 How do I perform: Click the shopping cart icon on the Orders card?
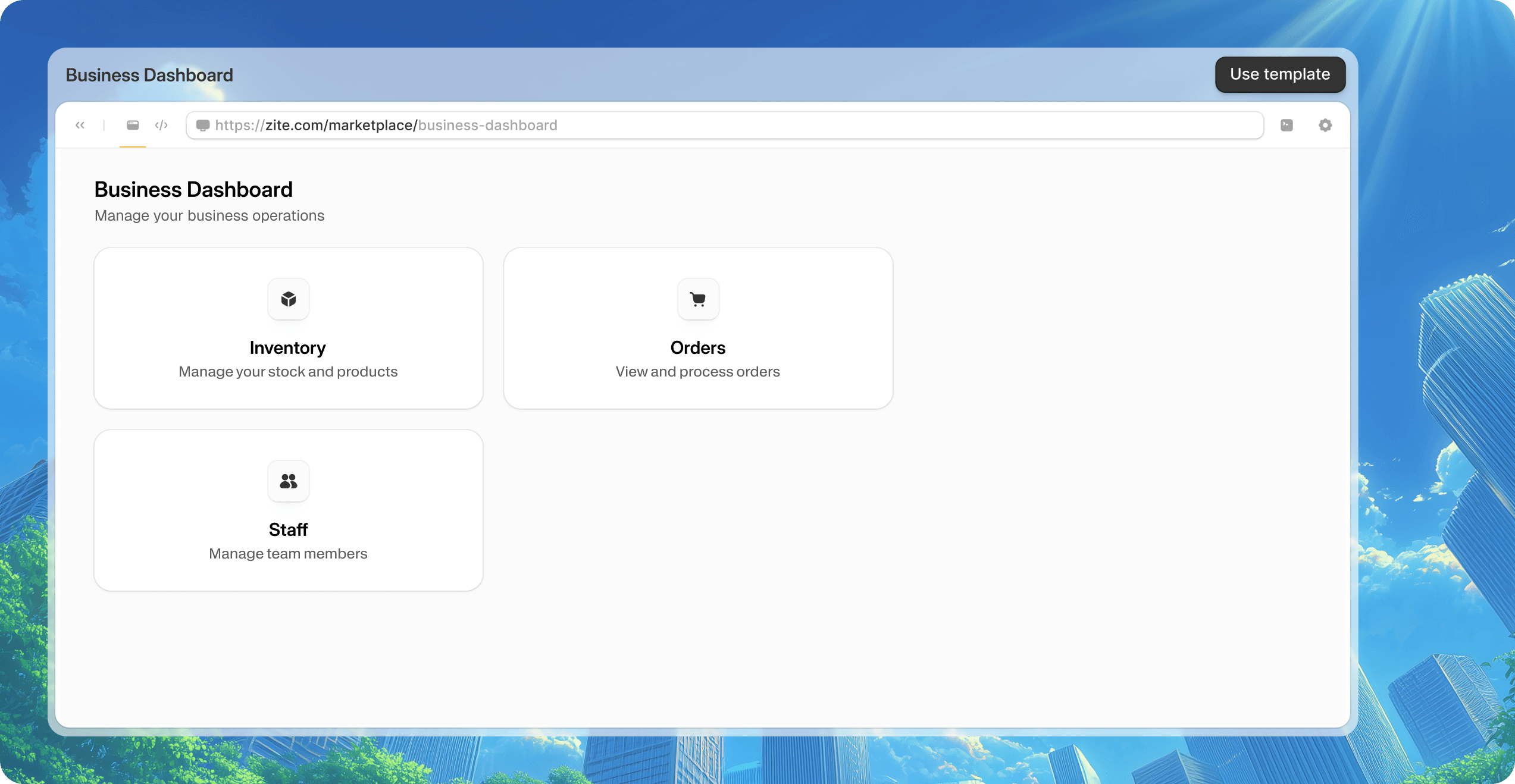tap(697, 299)
